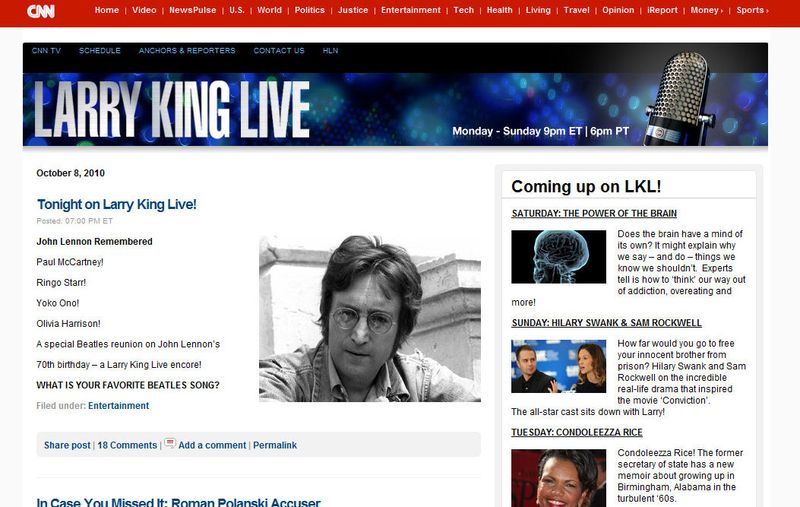This screenshot has height=507, width=800.
Task: Select U.S. in the top navigation
Action: click(x=237, y=10)
